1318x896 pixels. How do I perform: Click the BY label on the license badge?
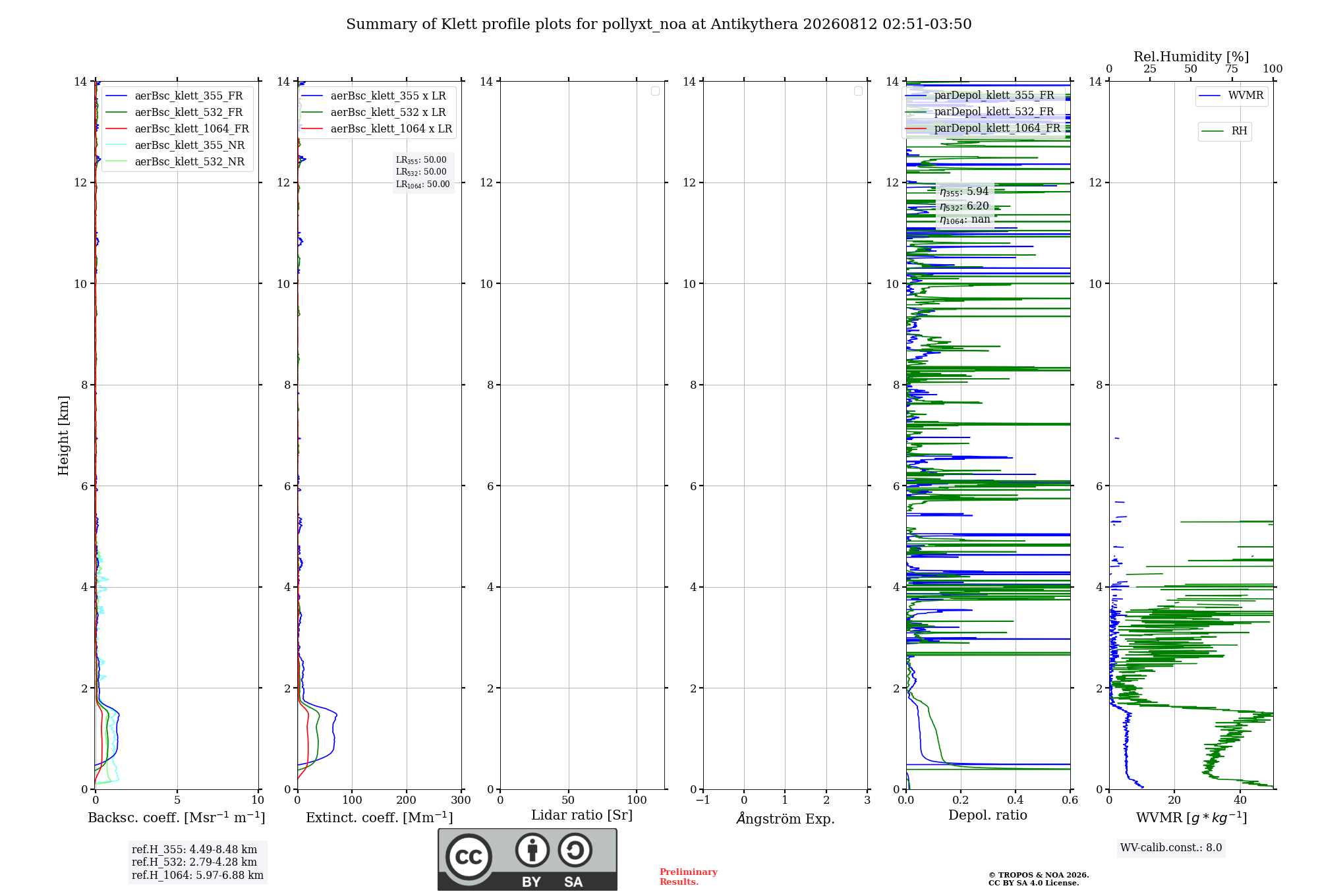point(532,882)
